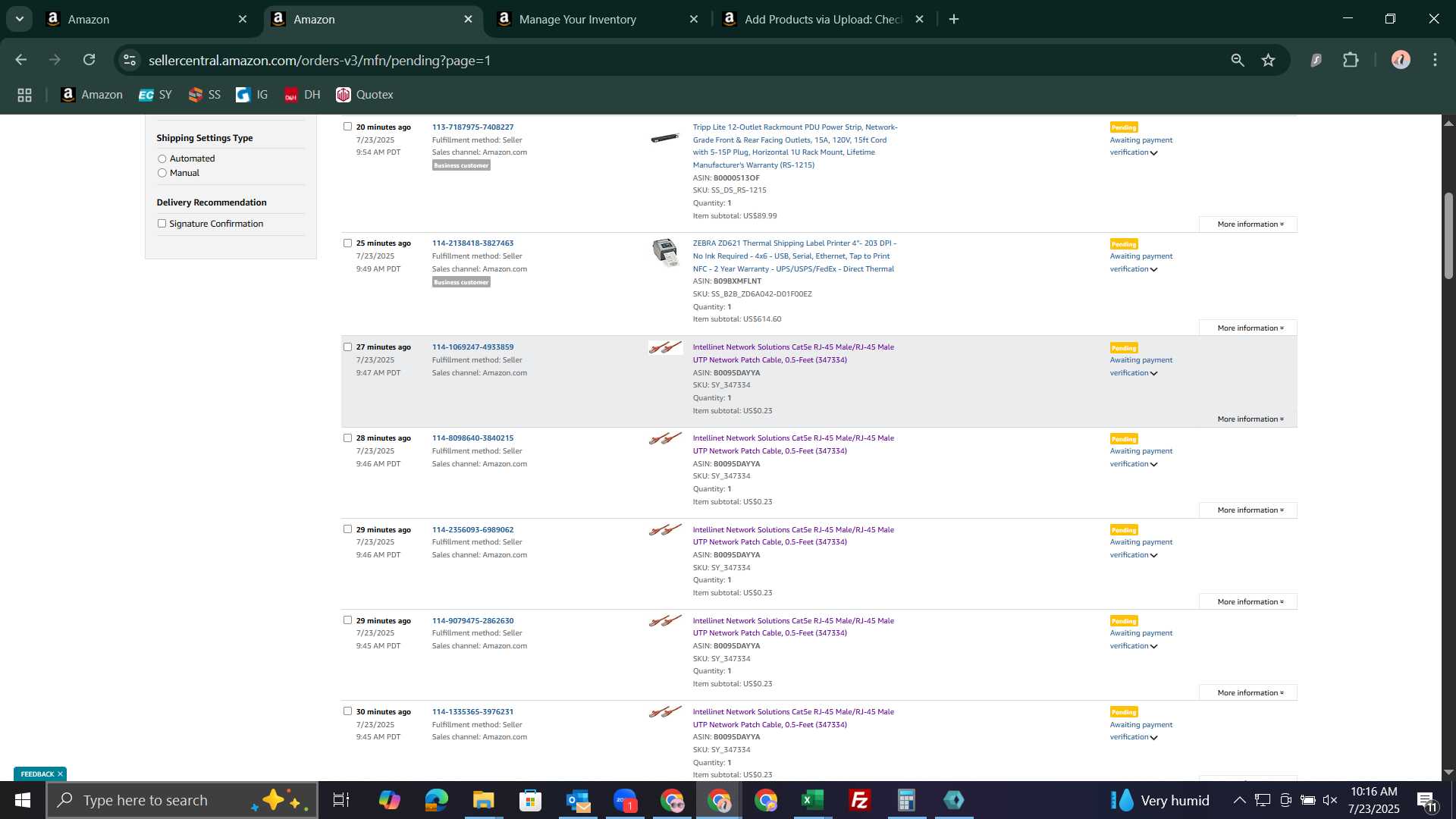Open the Chrome three-dot menu
The width and height of the screenshot is (1456, 819).
point(1436,60)
